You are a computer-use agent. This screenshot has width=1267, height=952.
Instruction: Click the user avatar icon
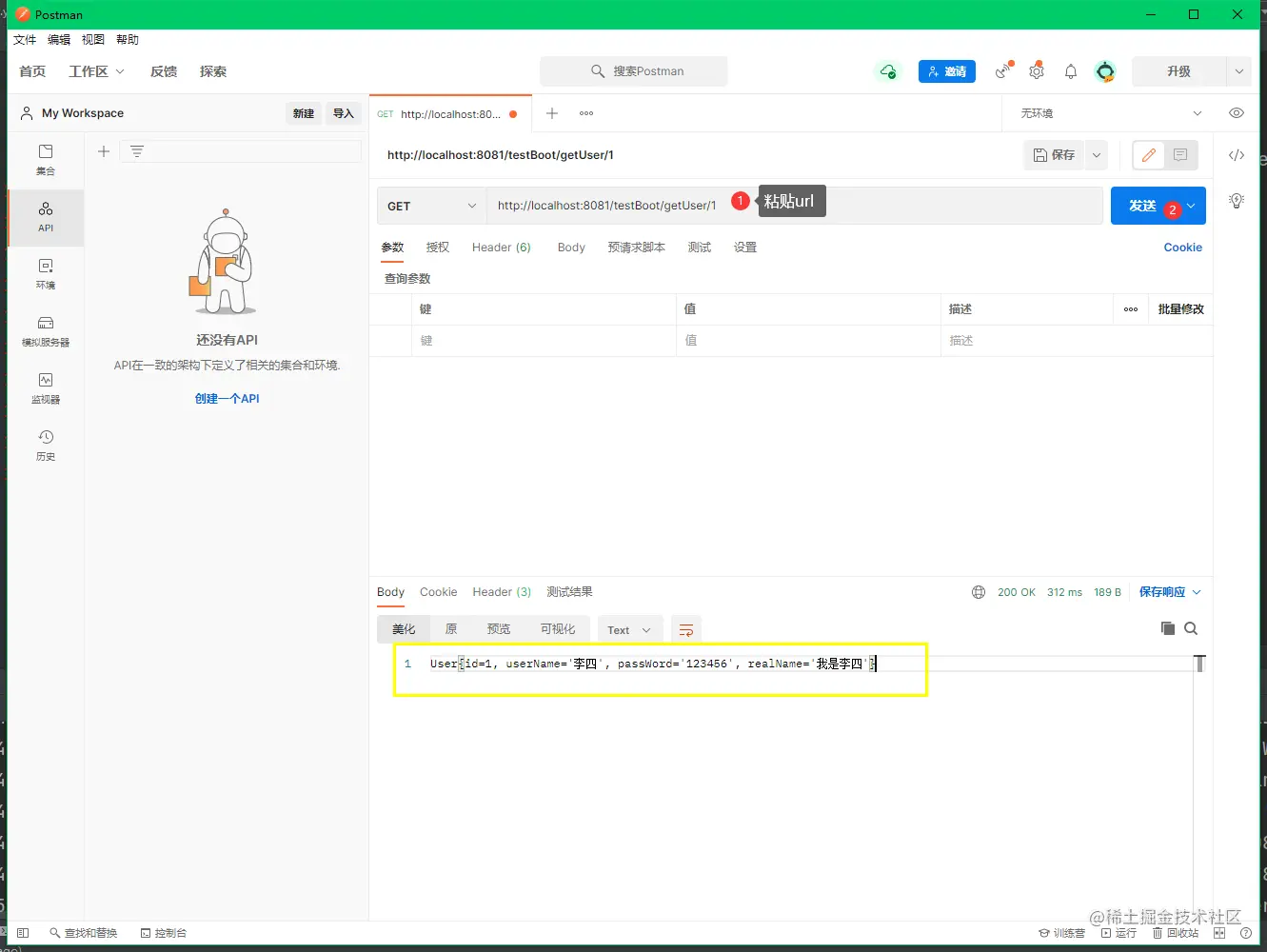point(1105,71)
